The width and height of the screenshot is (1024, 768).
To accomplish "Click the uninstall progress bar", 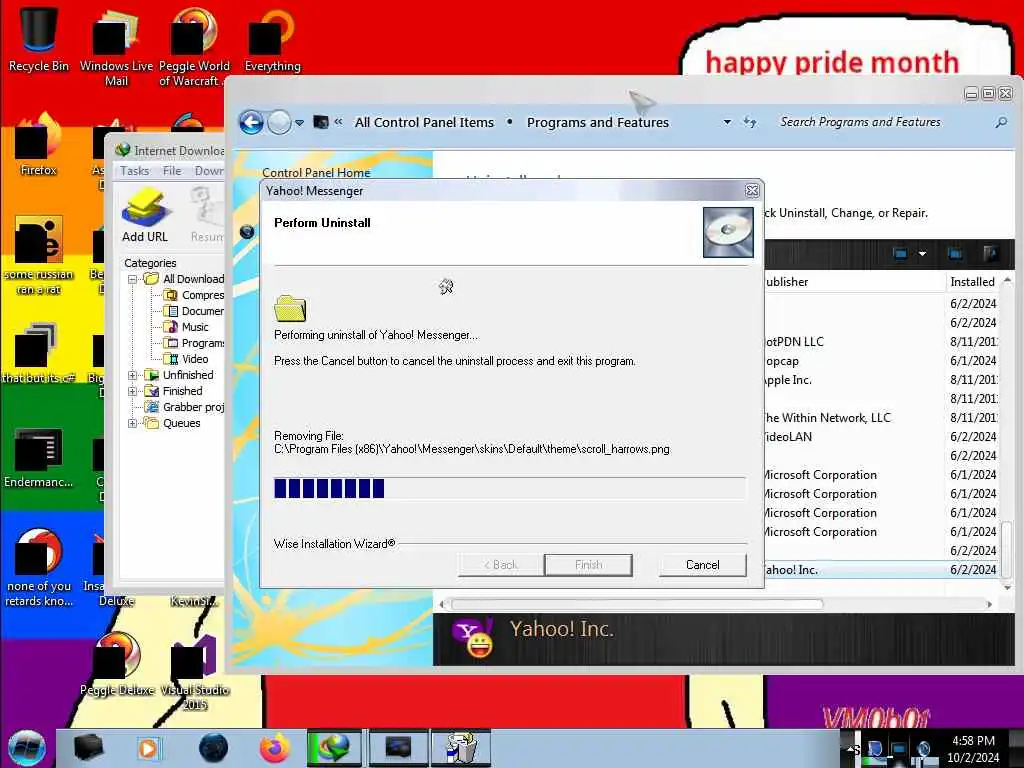I will 509,488.
